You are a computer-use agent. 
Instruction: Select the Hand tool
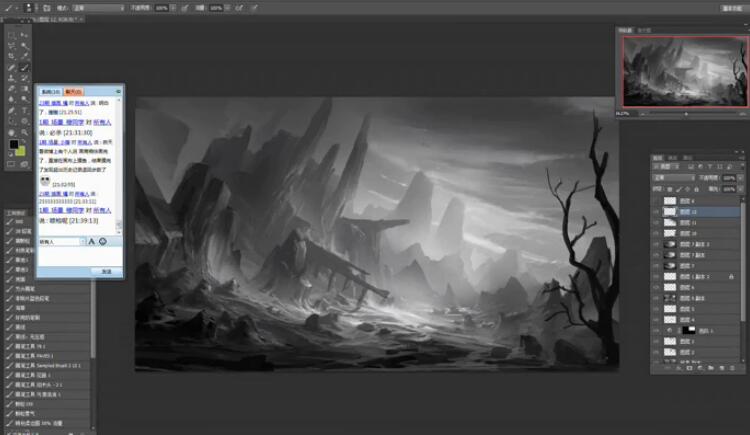pyautogui.click(x=11, y=133)
